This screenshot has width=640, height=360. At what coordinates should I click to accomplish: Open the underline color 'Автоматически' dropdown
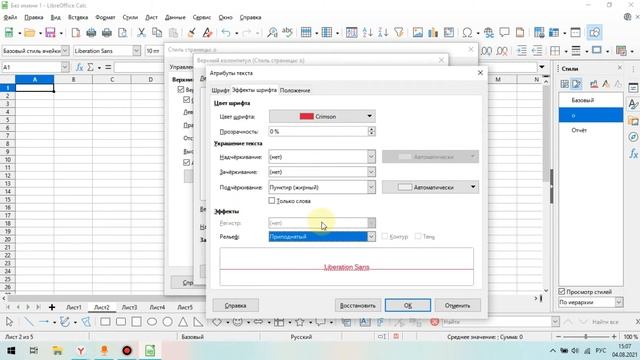click(430, 187)
